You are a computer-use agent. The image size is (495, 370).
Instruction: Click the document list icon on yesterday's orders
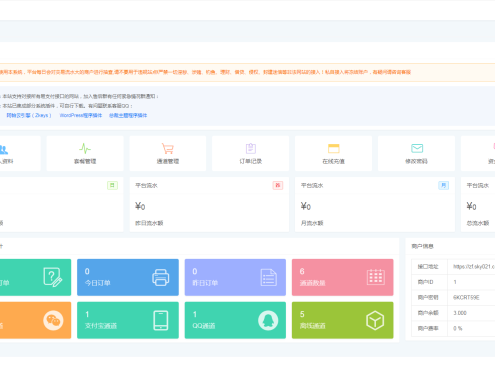[268, 277]
